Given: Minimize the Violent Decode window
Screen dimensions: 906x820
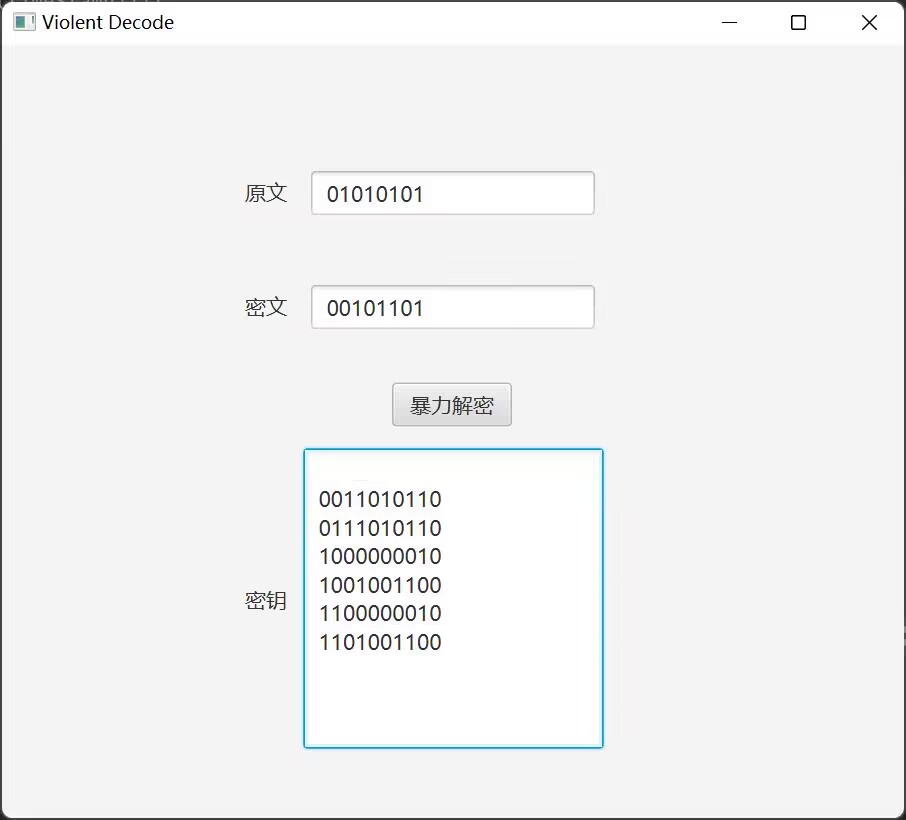Looking at the screenshot, I should click(729, 23).
